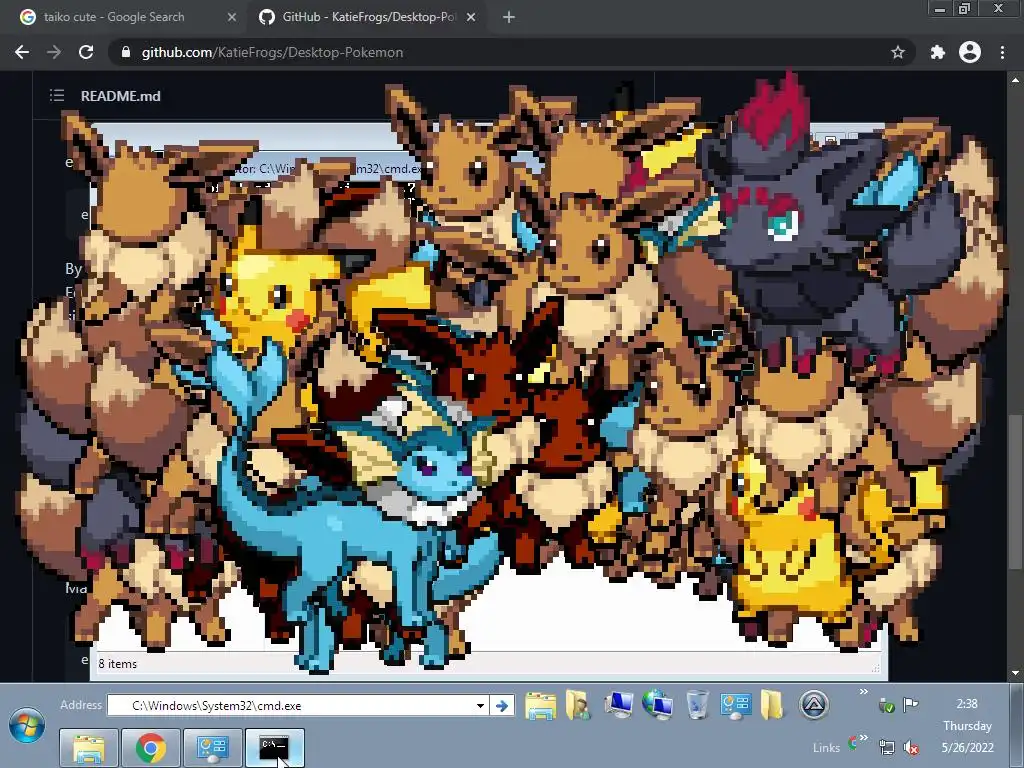Open the Action Center flag icon
The height and width of the screenshot is (768, 1024).
910,704
